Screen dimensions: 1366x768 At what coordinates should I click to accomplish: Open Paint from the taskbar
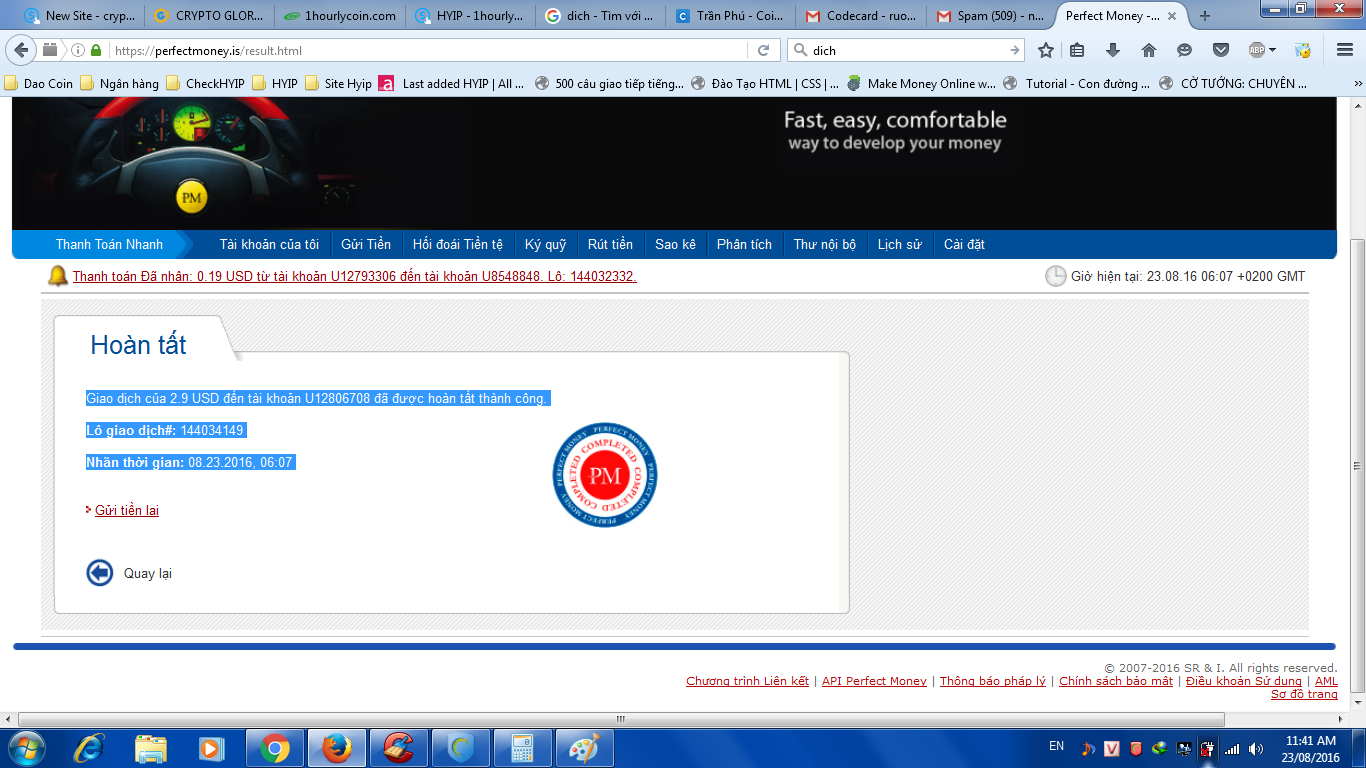[583, 748]
